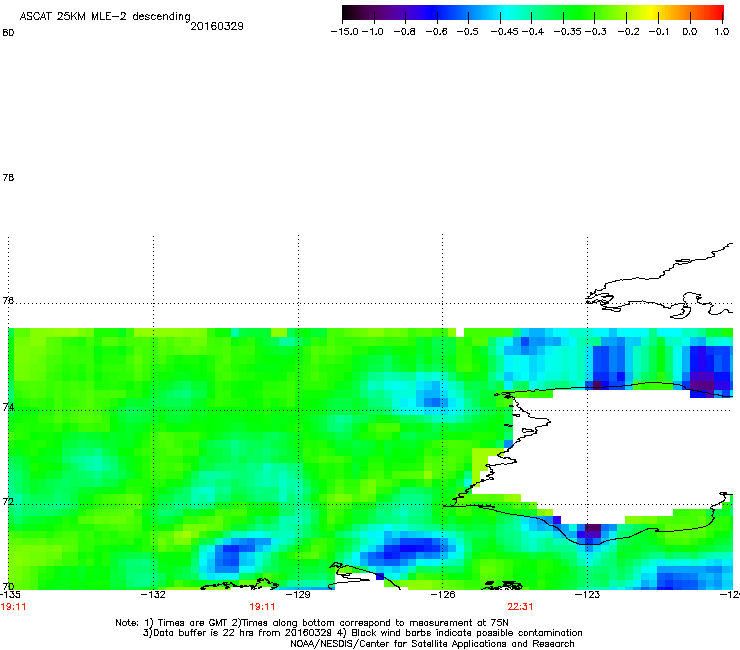Viewport: 740px width, 650px height.
Task: Click the "-15.0" color scale label
Action: pos(345,32)
